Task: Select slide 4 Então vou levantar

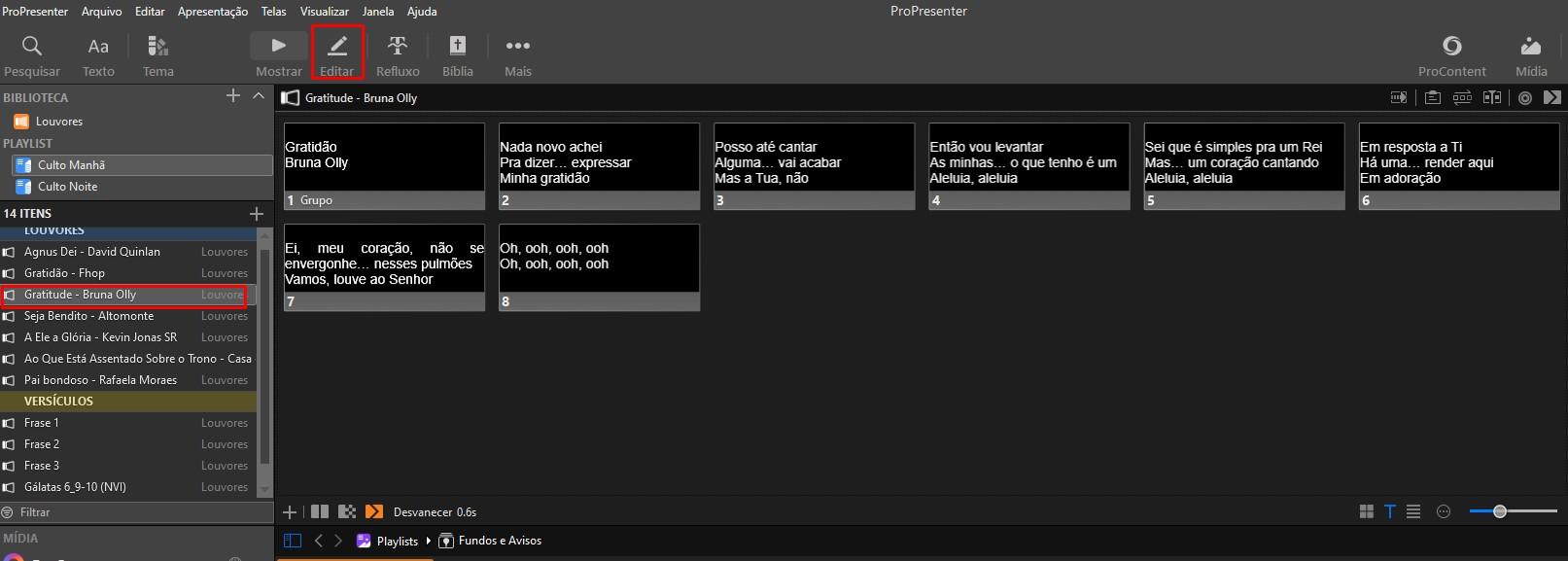Action: 1029,165
